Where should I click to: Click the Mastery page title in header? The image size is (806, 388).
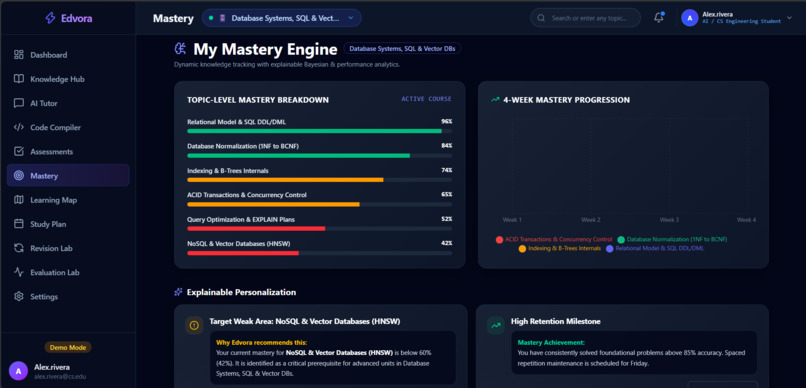click(173, 19)
